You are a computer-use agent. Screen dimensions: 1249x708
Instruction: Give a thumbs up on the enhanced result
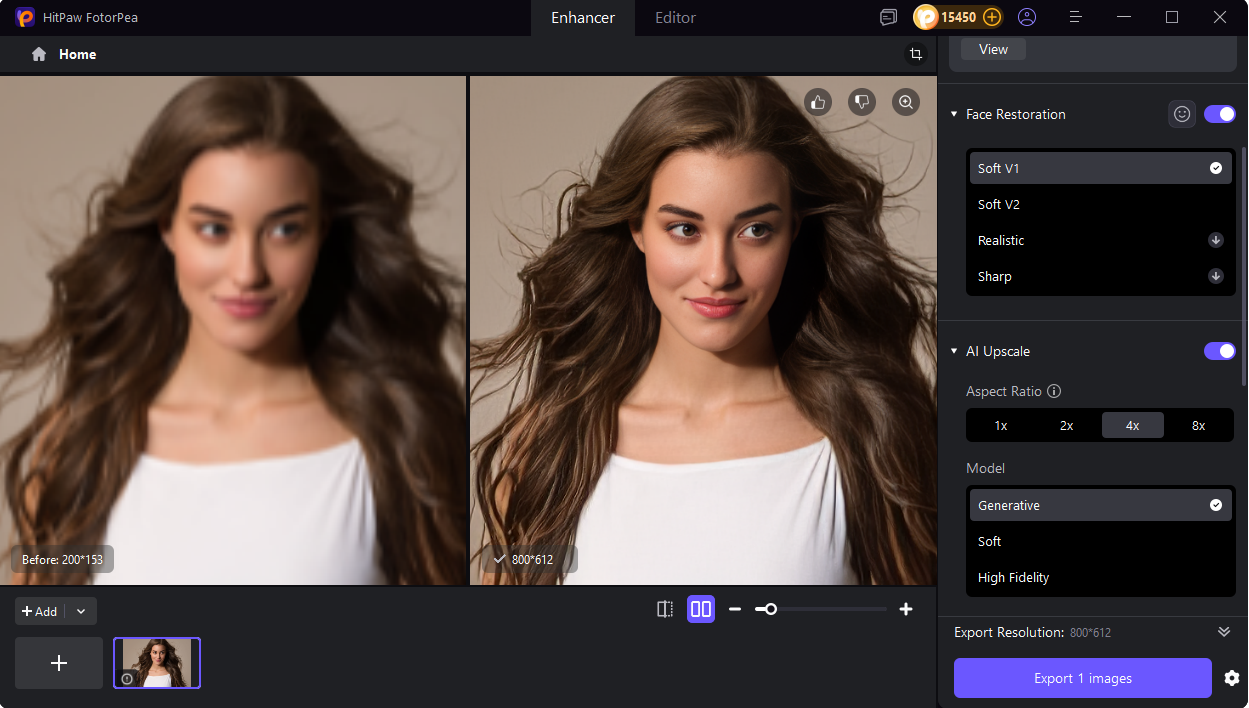[818, 102]
